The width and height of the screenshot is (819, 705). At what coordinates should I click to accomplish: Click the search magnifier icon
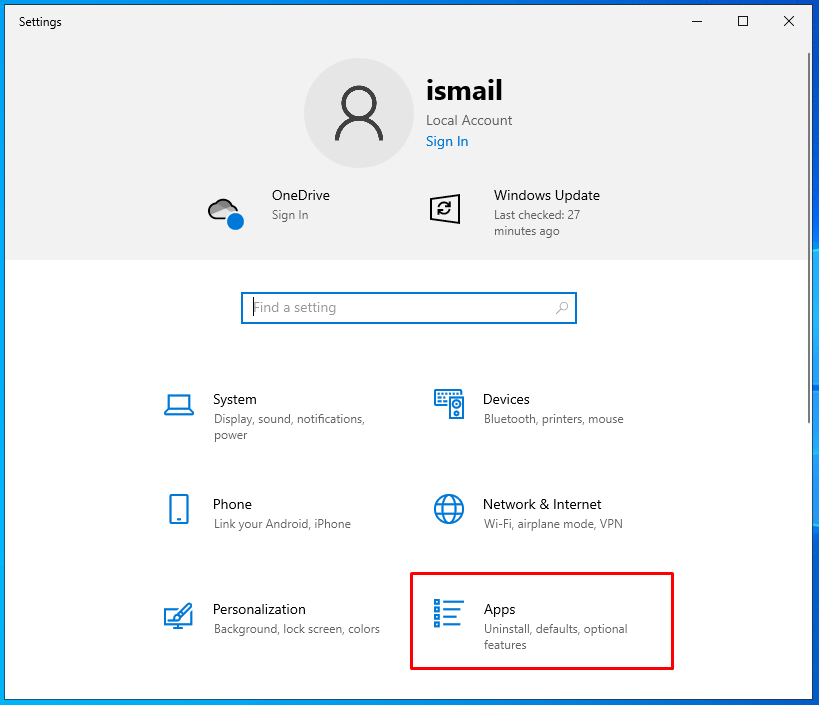pyautogui.click(x=562, y=308)
